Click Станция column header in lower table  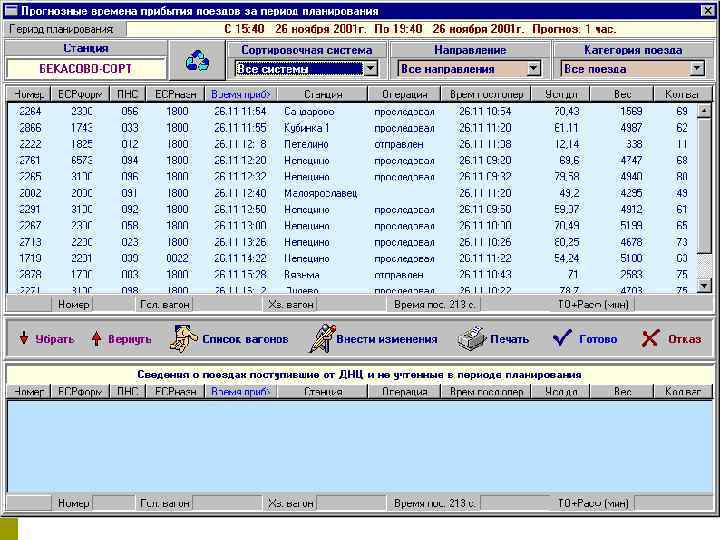pyautogui.click(x=323, y=391)
